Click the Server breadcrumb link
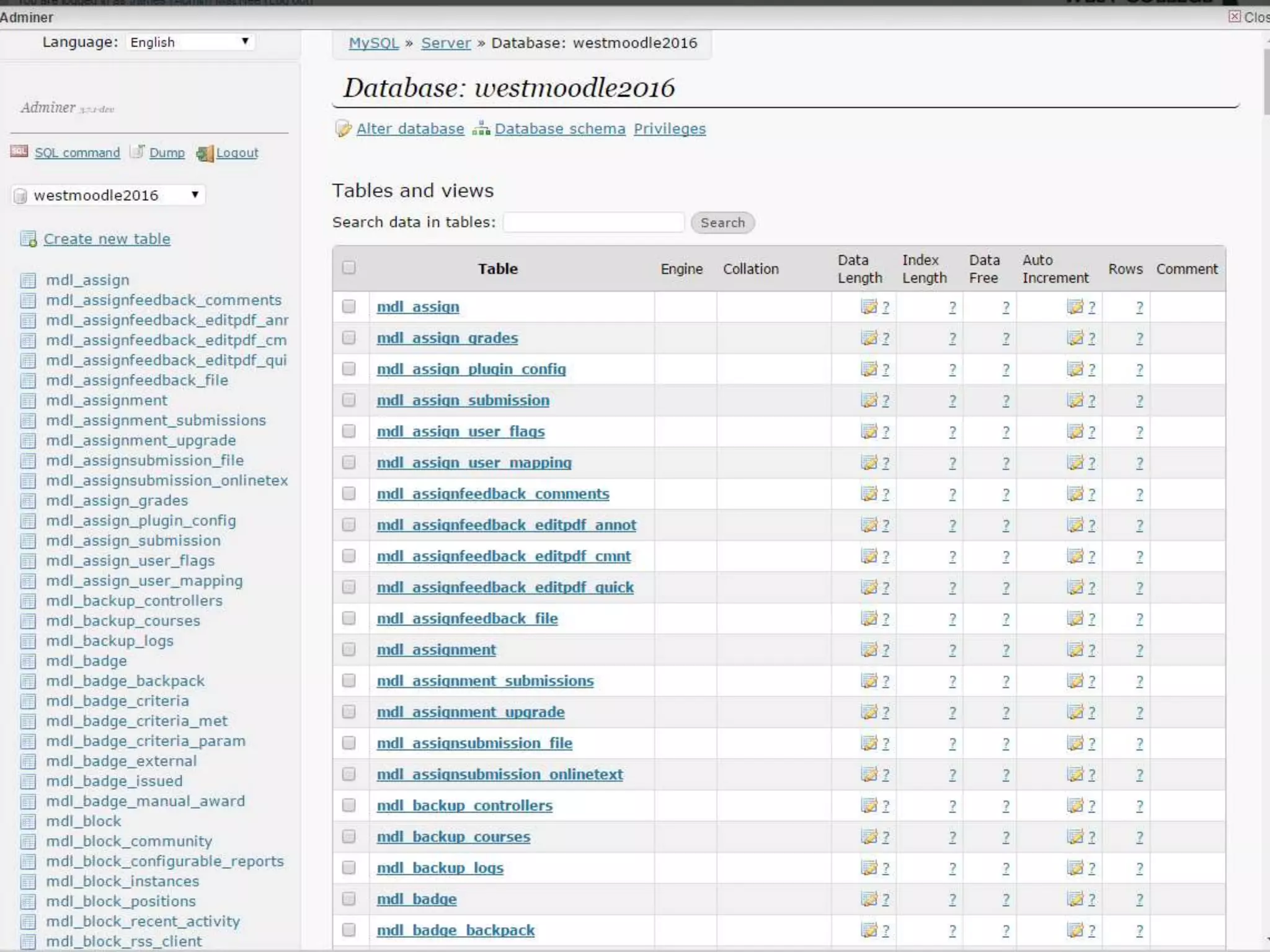The image size is (1270, 952). [x=446, y=43]
